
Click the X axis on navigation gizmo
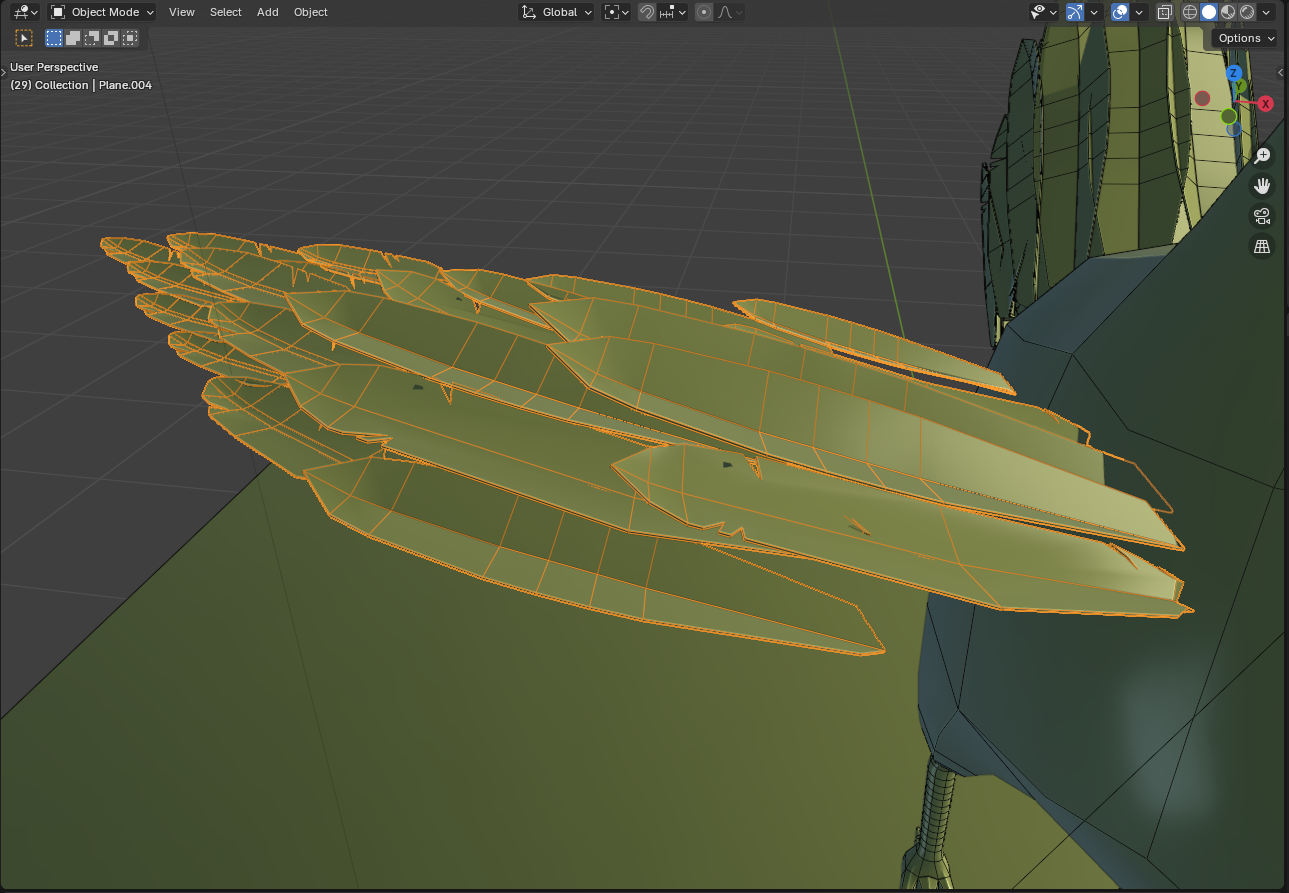point(1265,104)
